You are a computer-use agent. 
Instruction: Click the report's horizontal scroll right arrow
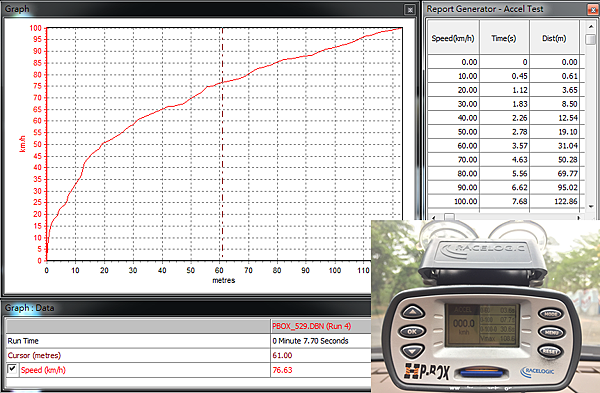579,217
